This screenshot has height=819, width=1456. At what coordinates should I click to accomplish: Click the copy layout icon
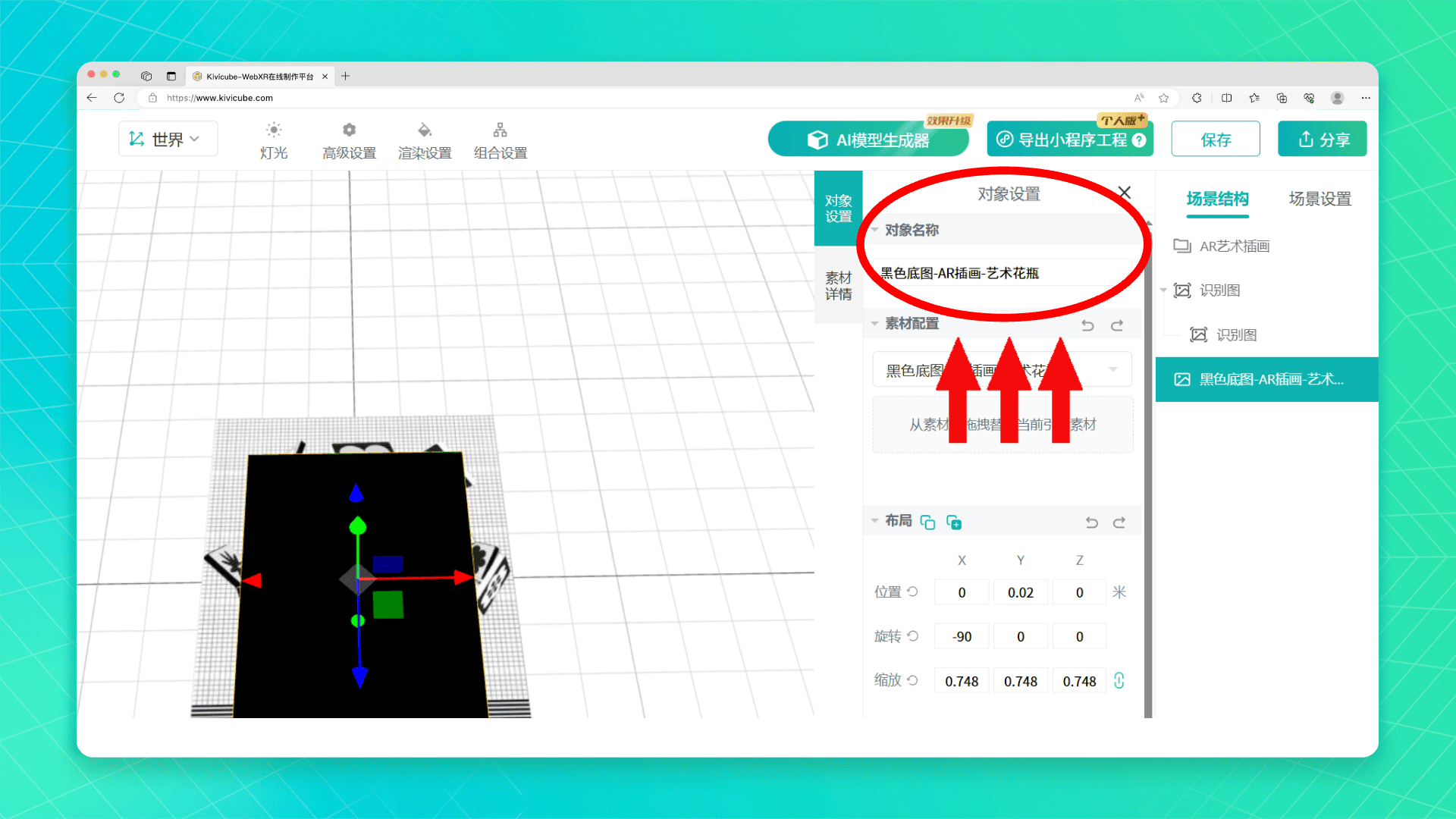point(927,522)
